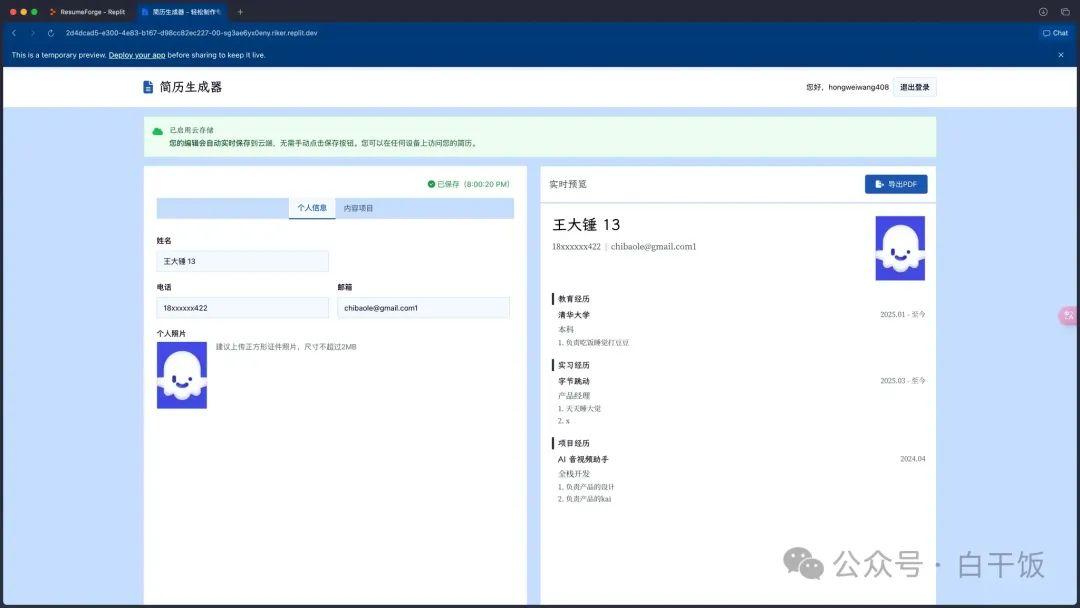
Task: Click the '产品经理' role text
Action: click(574, 396)
